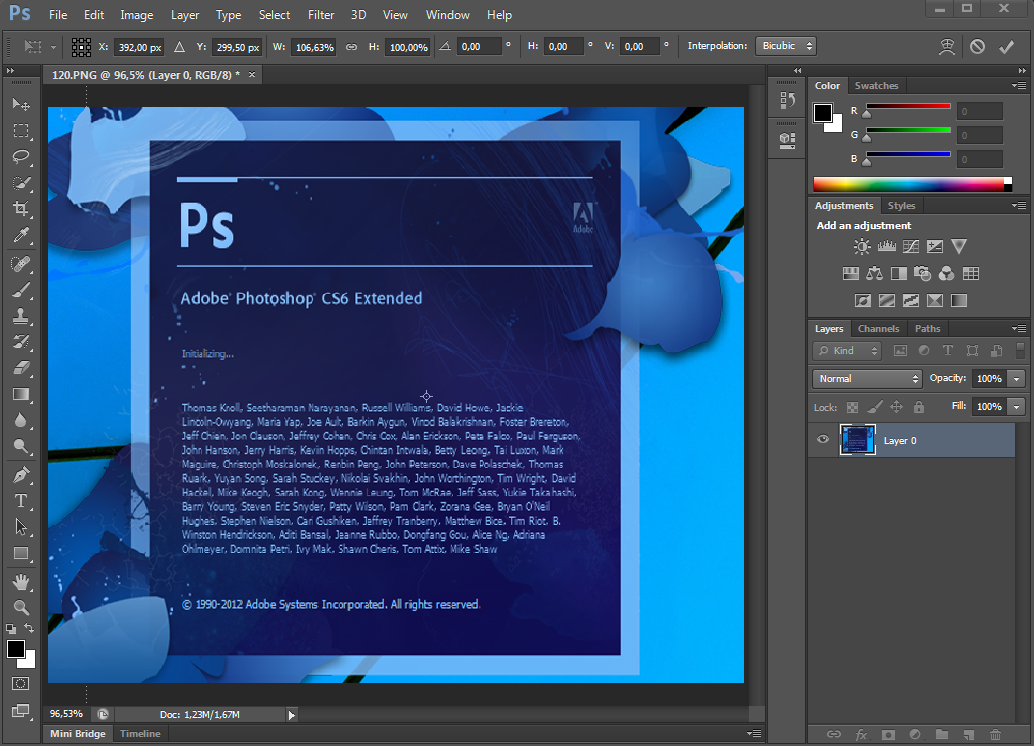Viewport: 1034px width, 746px height.
Task: Switch to the Swatches tab
Action: tap(876, 86)
